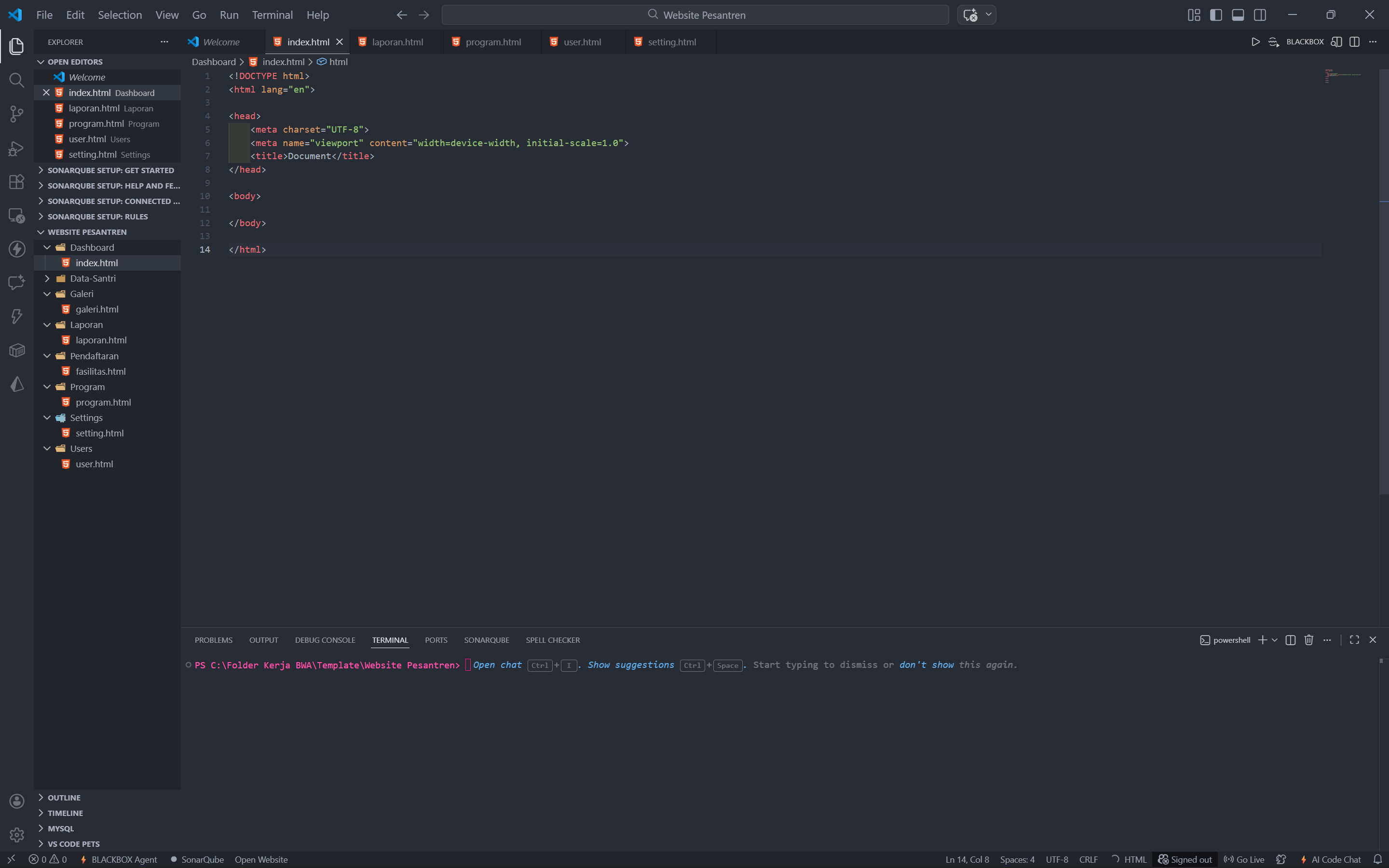Toggle the bottom panel visibility

click(x=1238, y=15)
